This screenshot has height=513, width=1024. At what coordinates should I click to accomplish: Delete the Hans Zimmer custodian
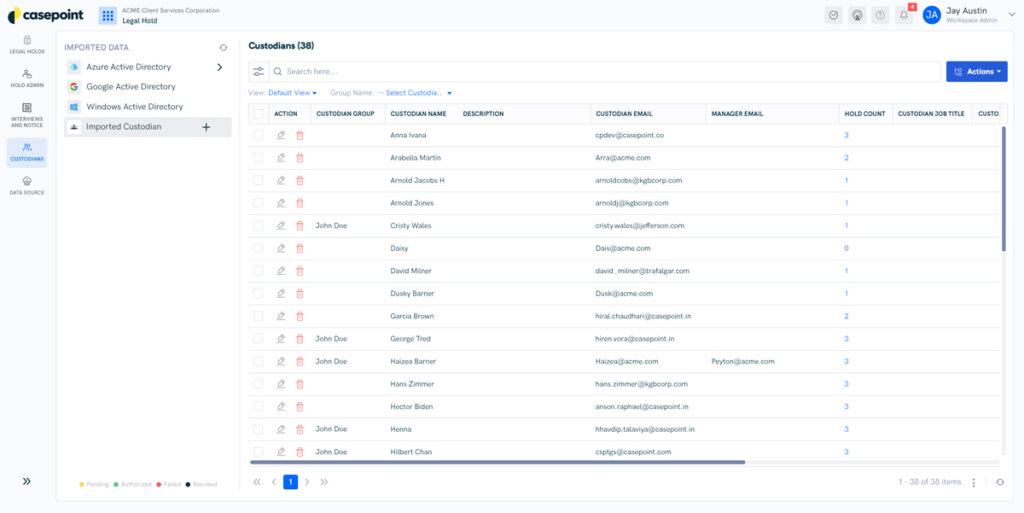(300, 384)
